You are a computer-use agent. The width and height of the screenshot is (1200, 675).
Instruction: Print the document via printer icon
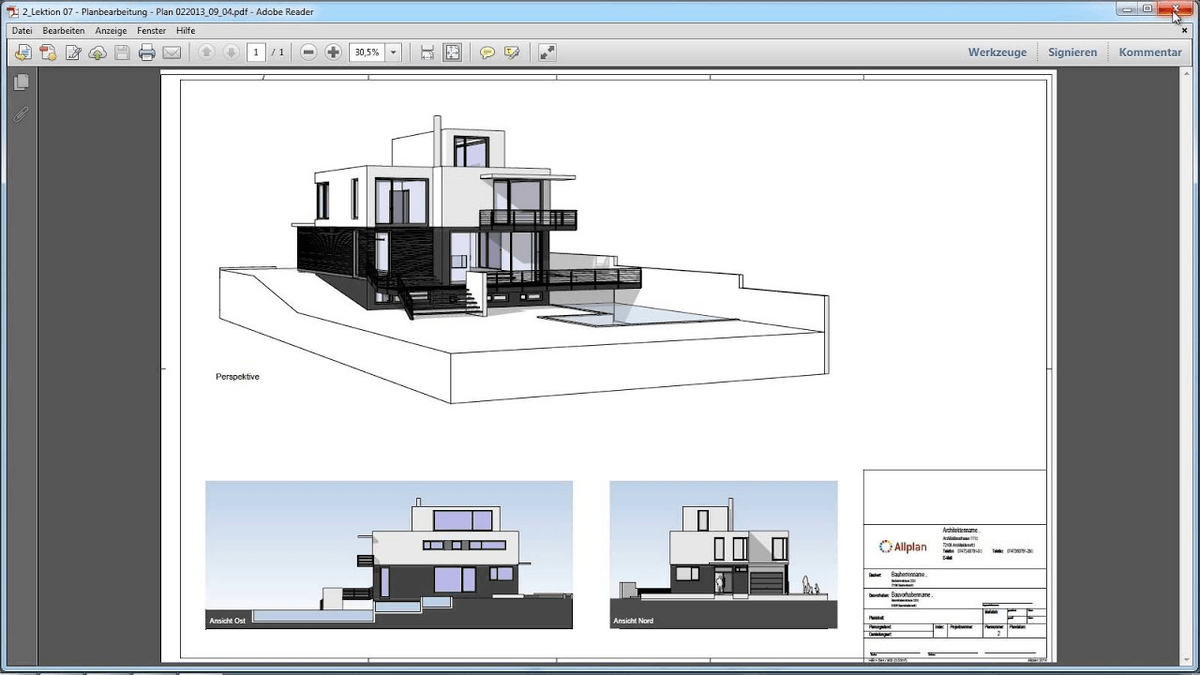147,52
